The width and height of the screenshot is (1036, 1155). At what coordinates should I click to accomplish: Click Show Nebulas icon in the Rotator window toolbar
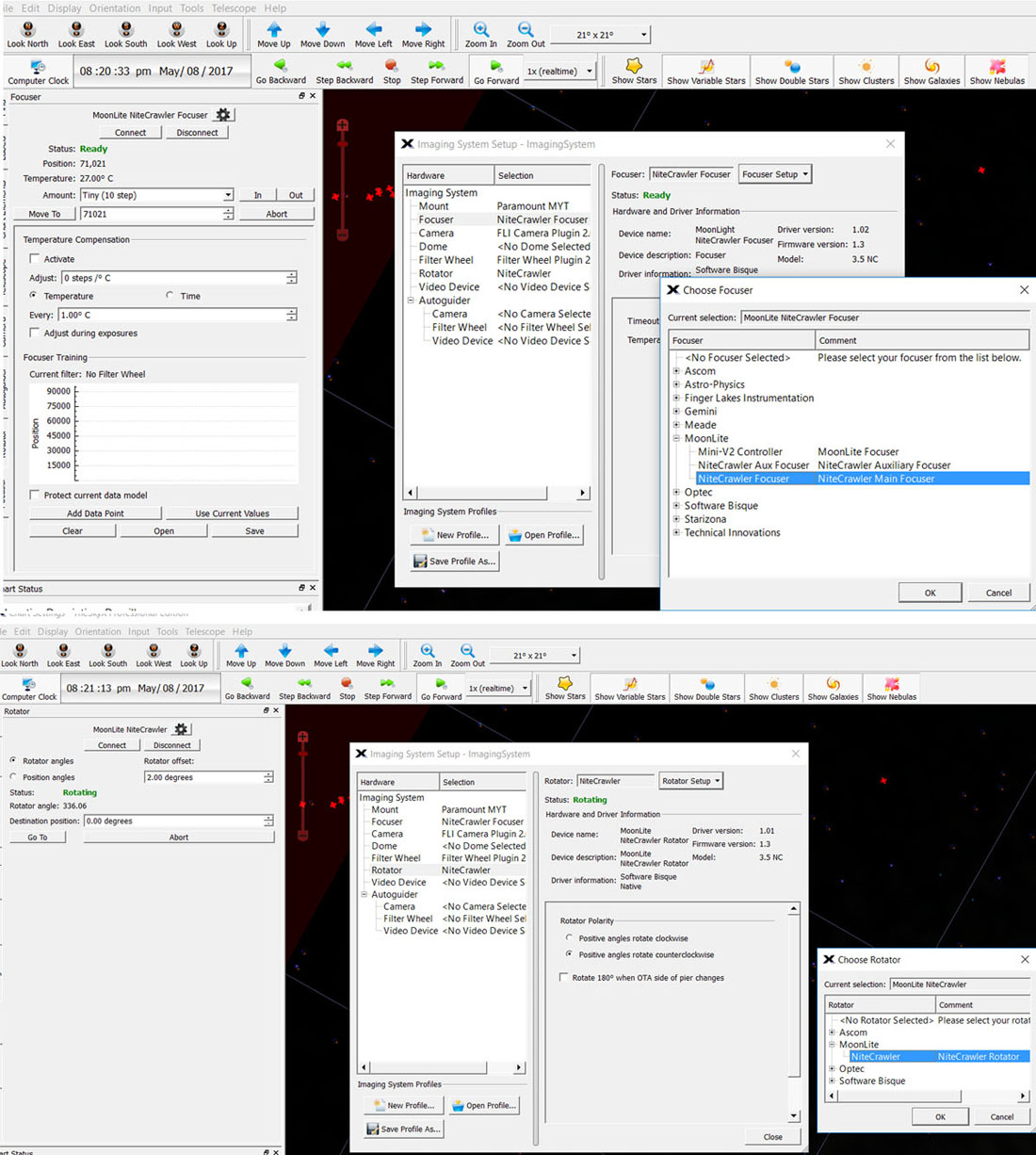[x=891, y=684]
